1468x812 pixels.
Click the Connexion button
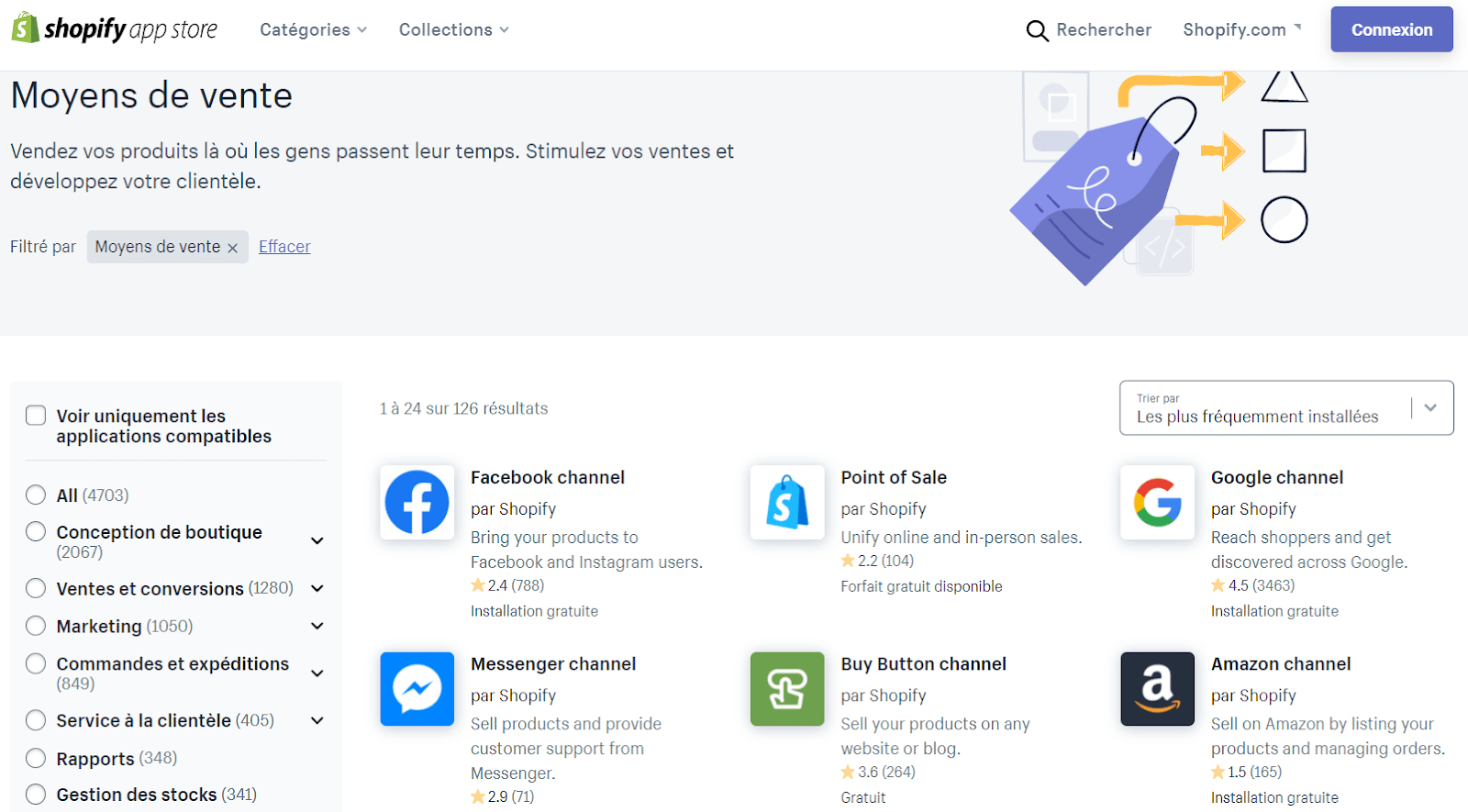point(1392,29)
